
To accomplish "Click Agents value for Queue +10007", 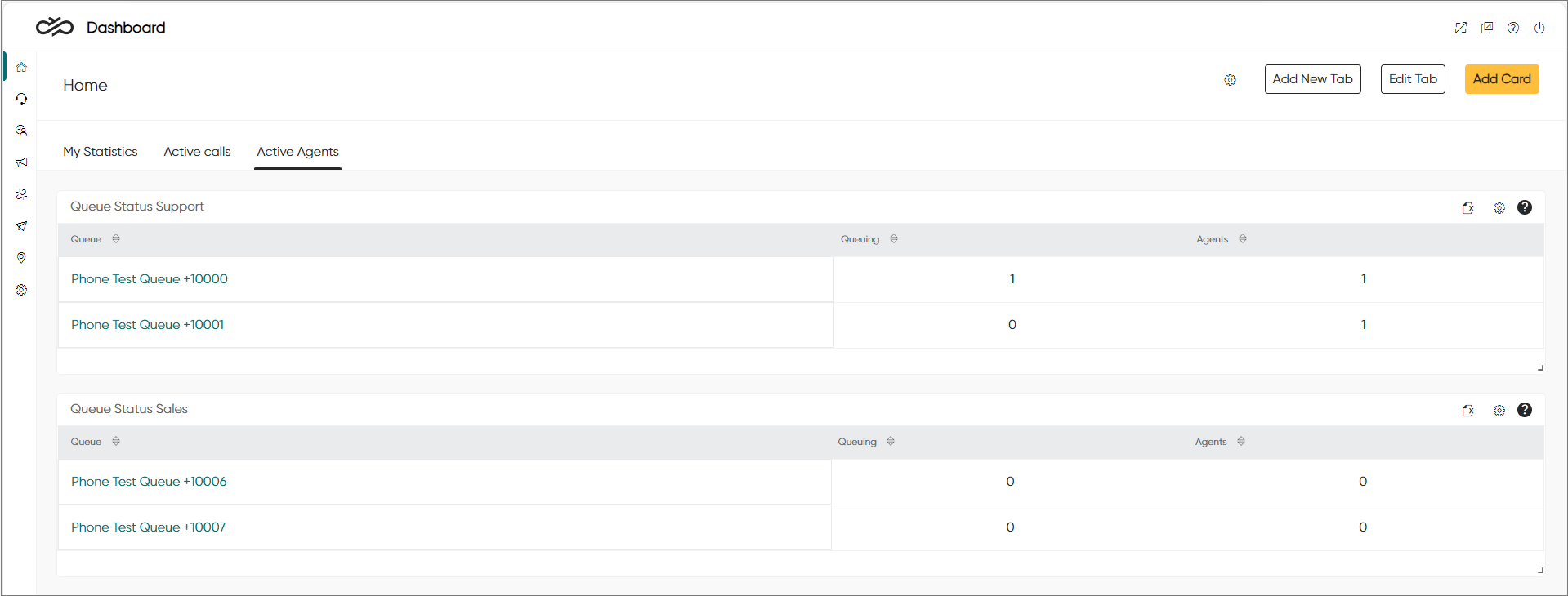I will [x=1363, y=527].
